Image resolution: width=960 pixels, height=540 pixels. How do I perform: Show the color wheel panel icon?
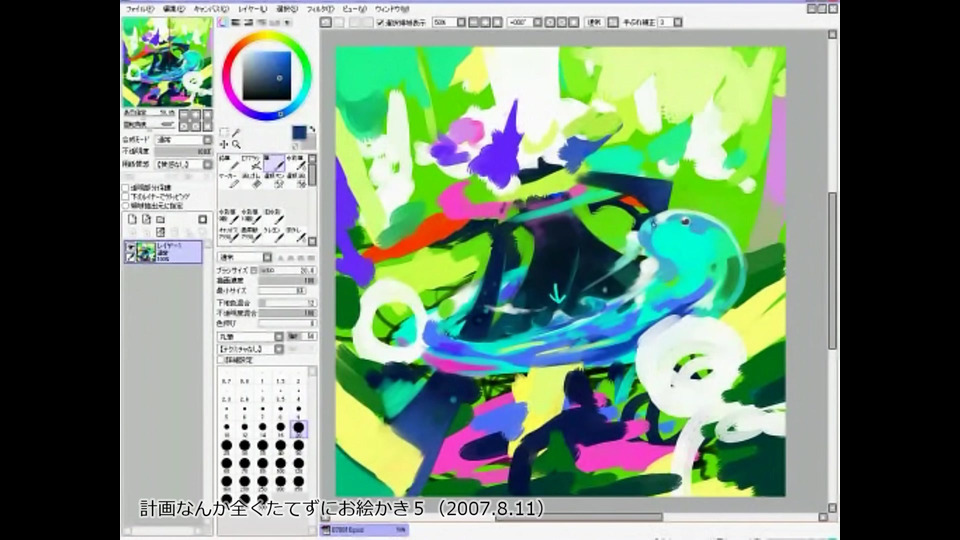(x=223, y=23)
